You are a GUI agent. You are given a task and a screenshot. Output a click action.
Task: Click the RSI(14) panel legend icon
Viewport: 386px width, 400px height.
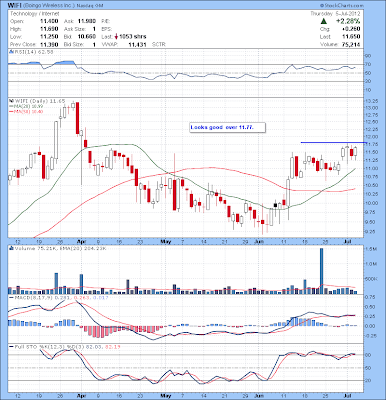click(11, 52)
